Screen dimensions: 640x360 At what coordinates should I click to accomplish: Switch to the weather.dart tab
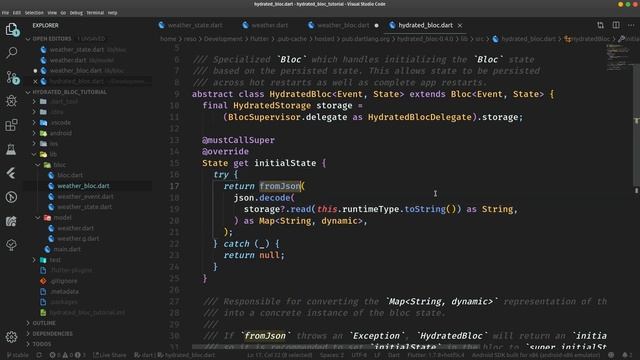pos(265,25)
